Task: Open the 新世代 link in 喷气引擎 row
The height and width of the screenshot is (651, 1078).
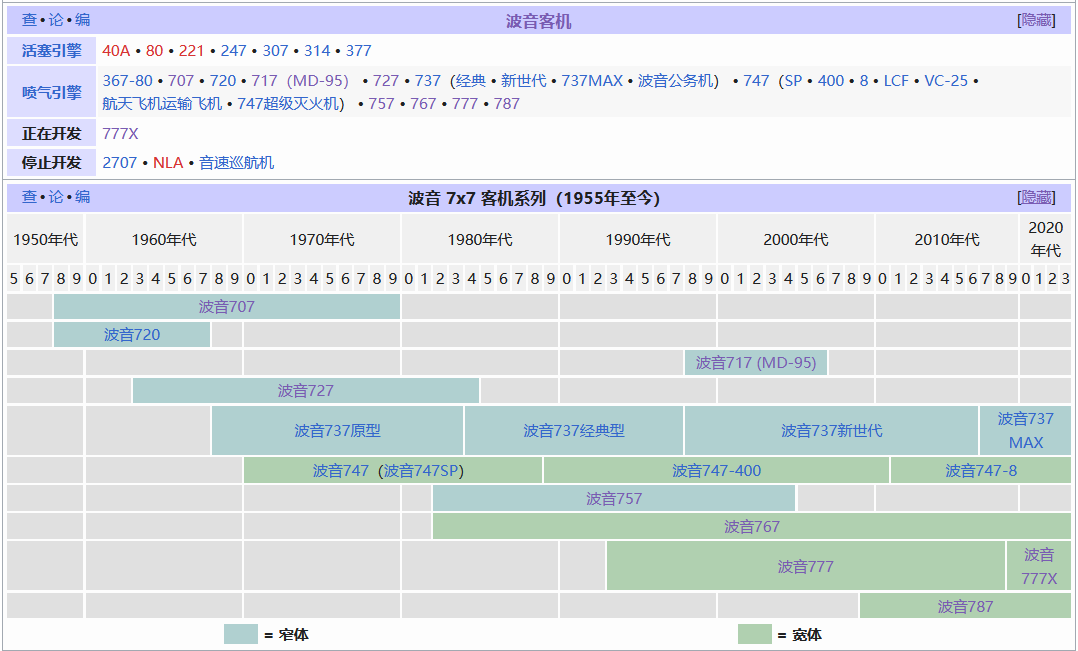Action: [x=523, y=81]
